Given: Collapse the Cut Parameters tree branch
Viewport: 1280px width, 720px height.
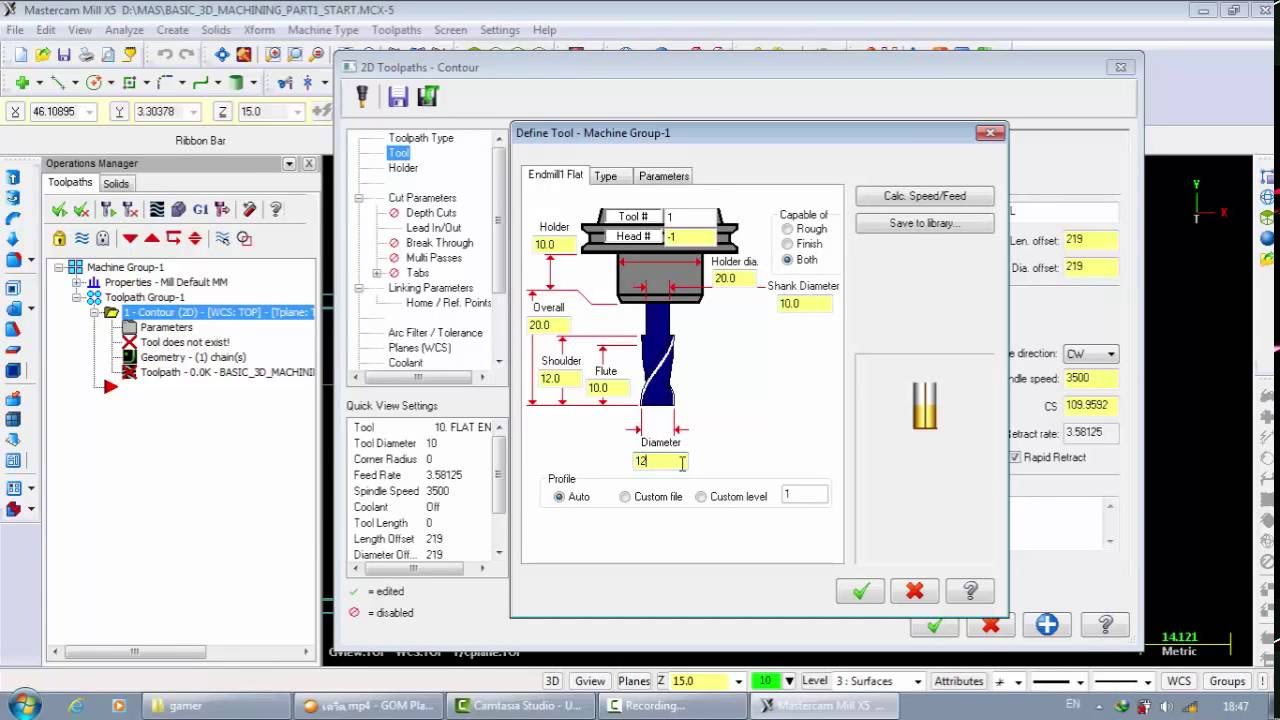Looking at the screenshot, I should pyautogui.click(x=358, y=198).
